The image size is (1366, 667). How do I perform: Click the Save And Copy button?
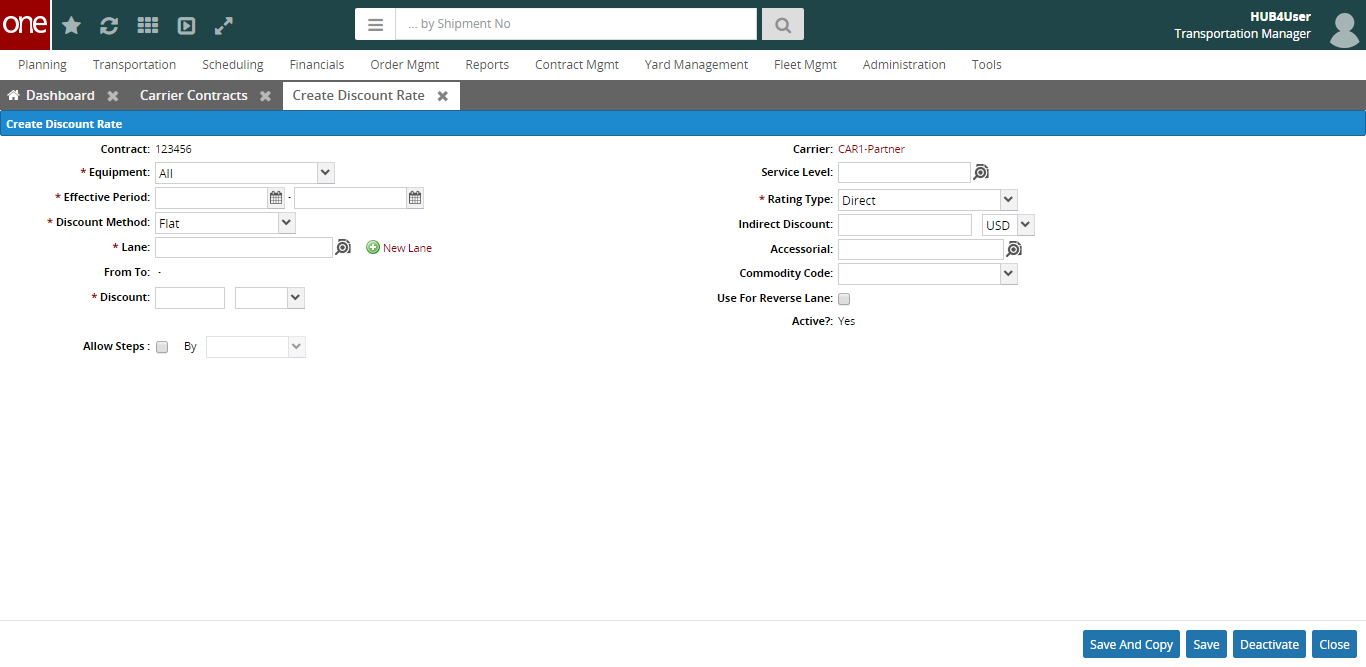[1131, 644]
